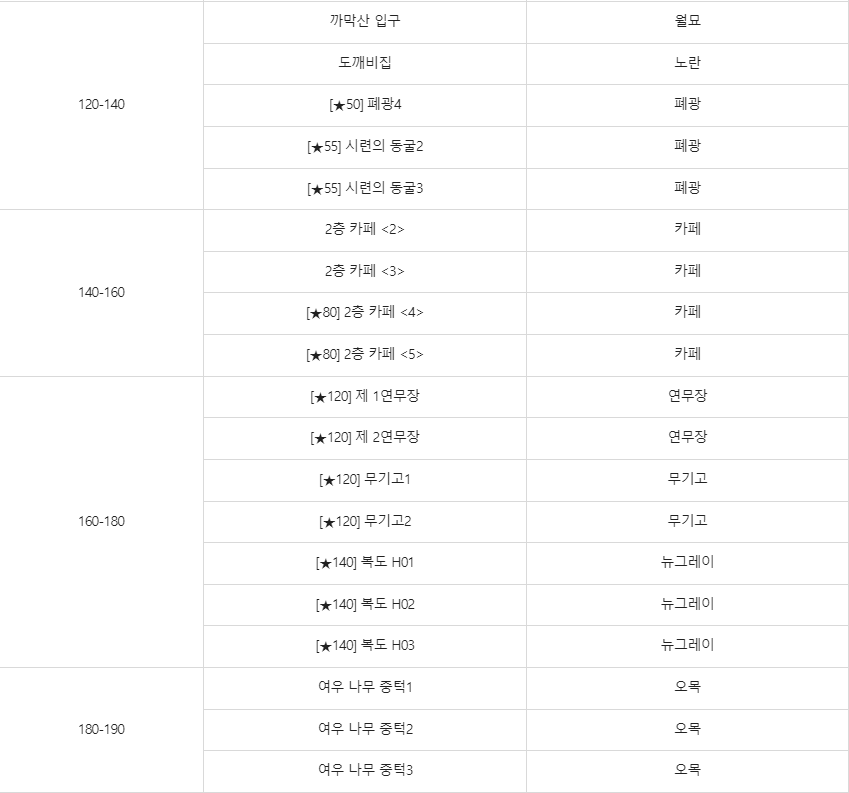
Task: Click the 160-180 level range cell
Action: (101, 522)
